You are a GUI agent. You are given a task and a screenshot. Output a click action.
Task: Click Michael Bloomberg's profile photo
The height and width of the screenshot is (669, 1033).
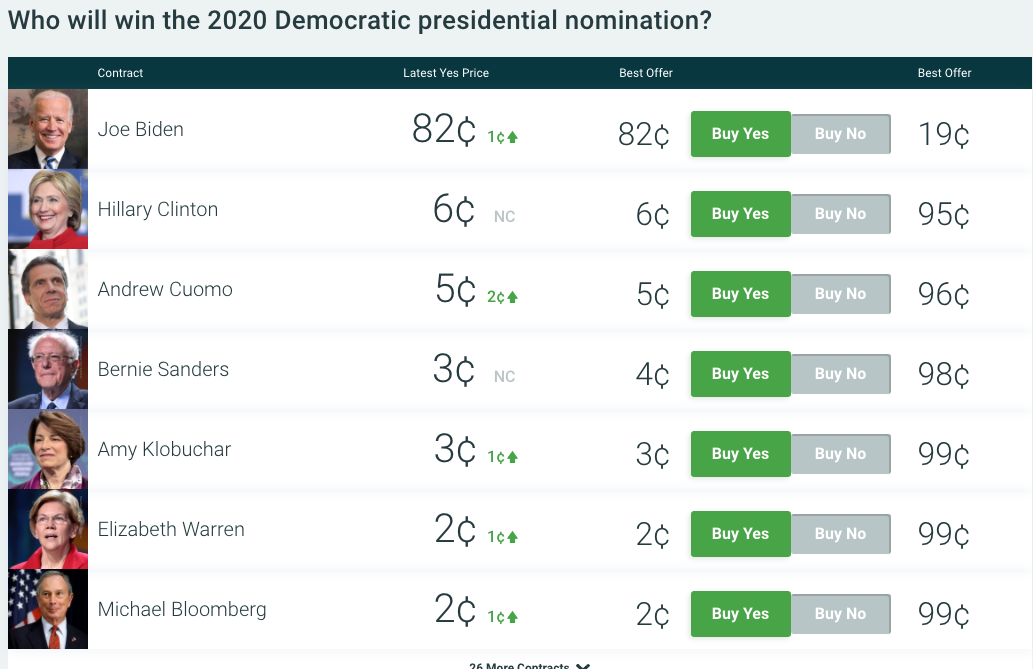click(x=47, y=609)
